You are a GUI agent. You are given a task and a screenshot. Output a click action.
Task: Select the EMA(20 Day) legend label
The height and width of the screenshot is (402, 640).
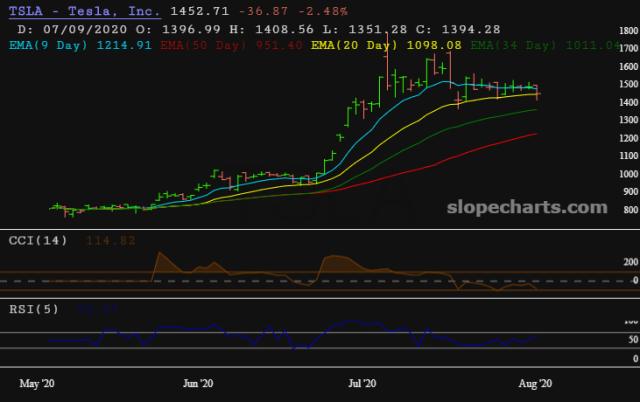pyautogui.click(x=354, y=45)
